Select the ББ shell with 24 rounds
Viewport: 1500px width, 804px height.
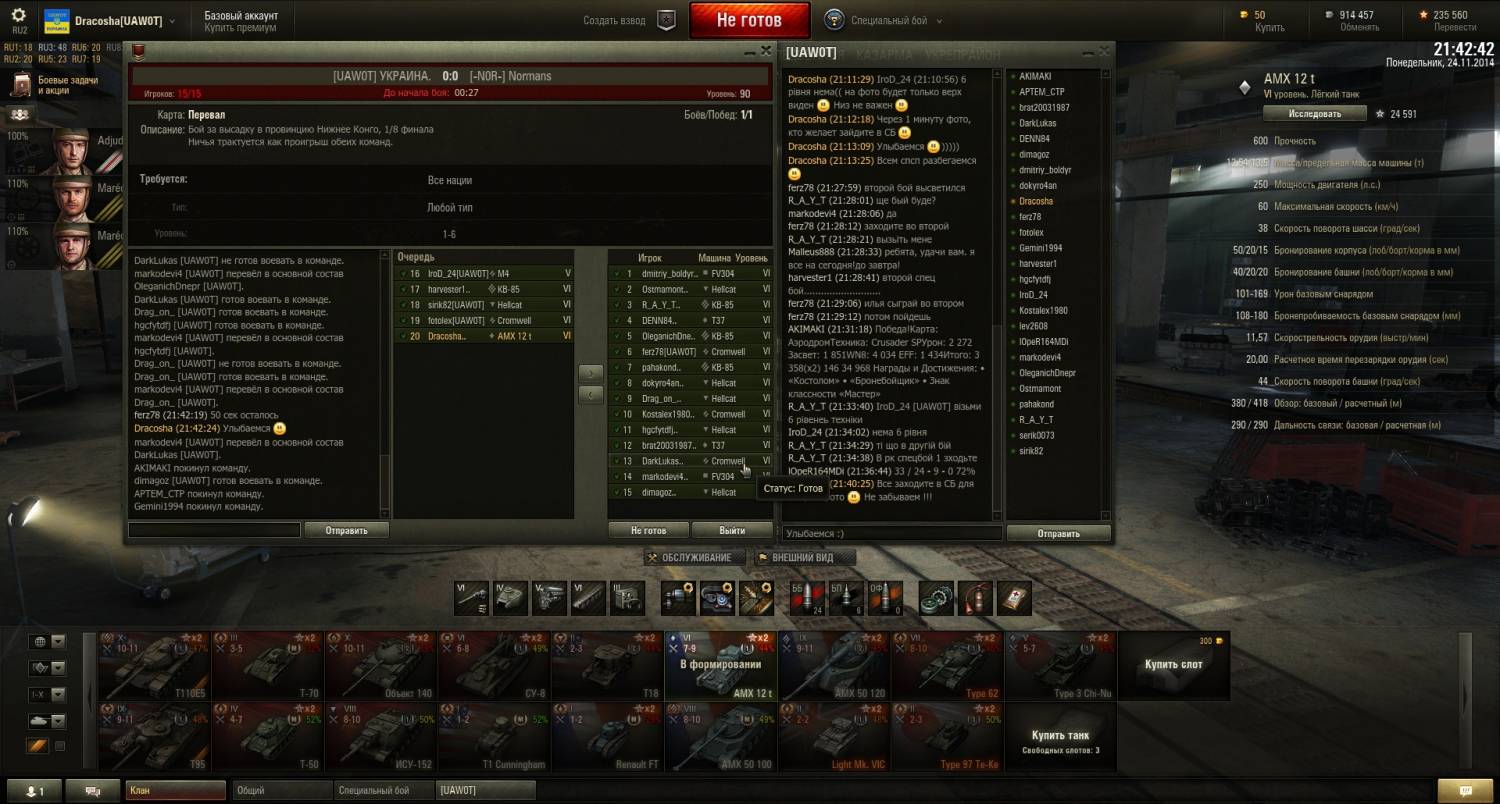[x=807, y=598]
